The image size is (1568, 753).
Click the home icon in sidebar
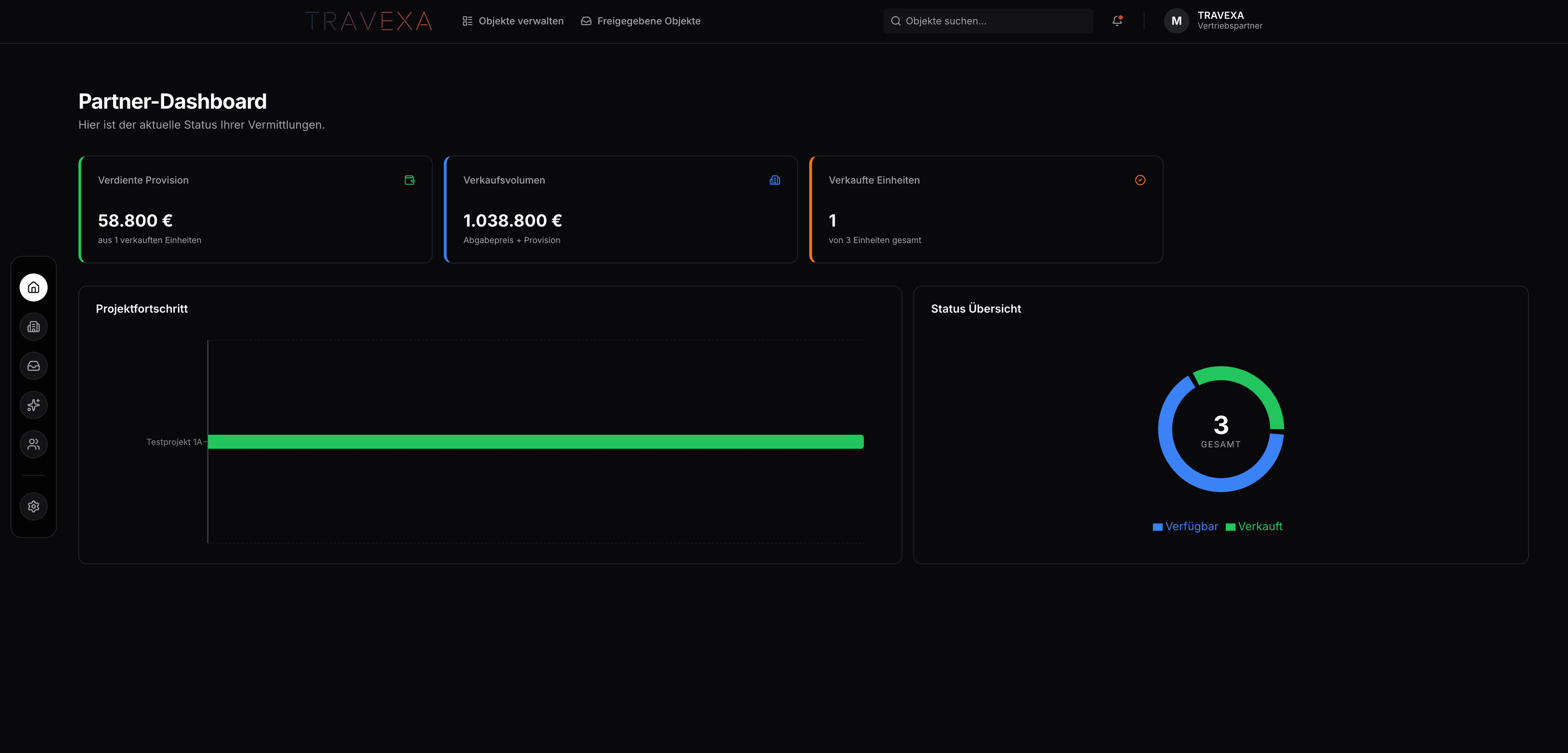[x=33, y=288]
